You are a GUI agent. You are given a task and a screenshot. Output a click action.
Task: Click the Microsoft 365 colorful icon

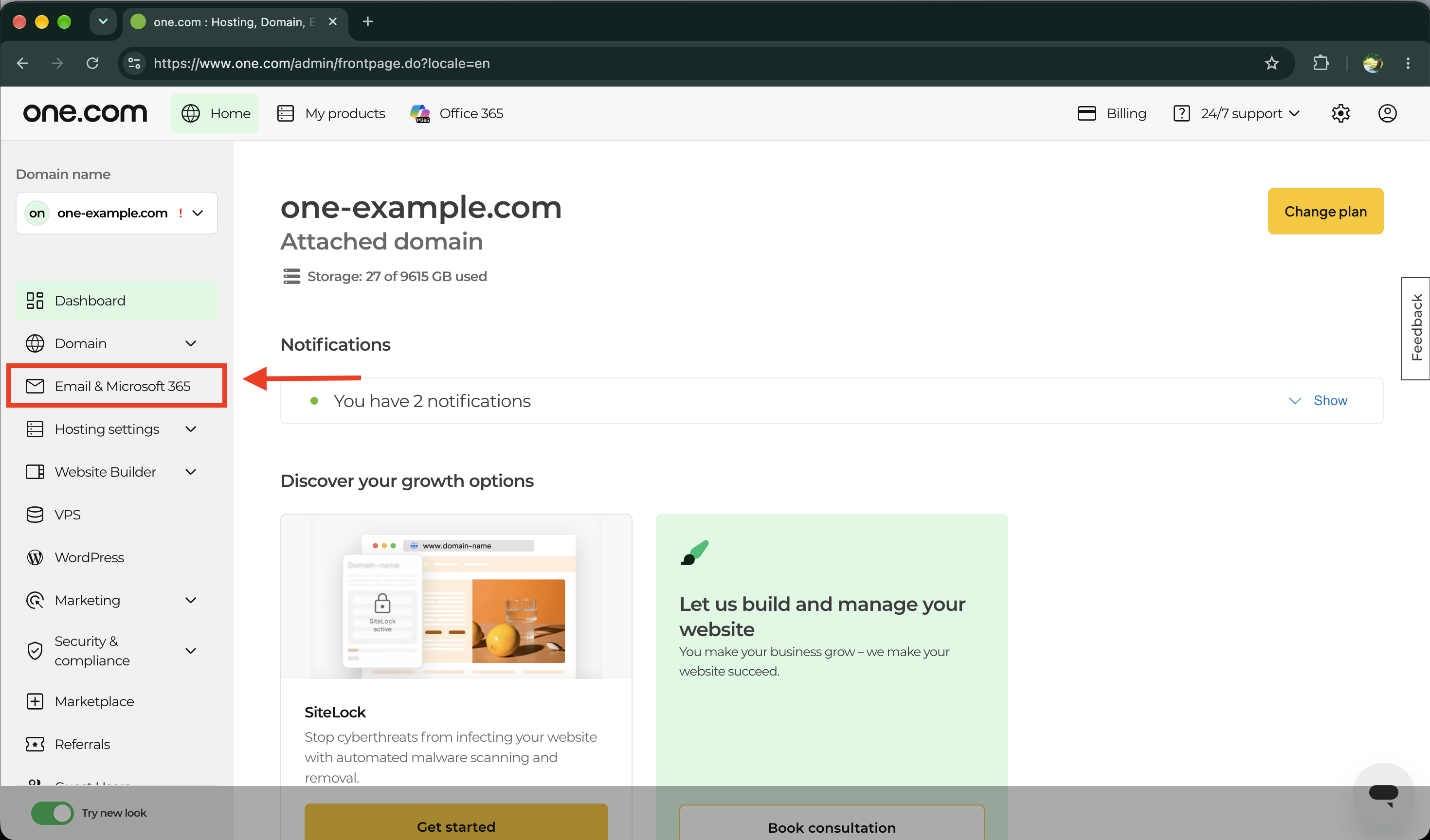pos(420,113)
